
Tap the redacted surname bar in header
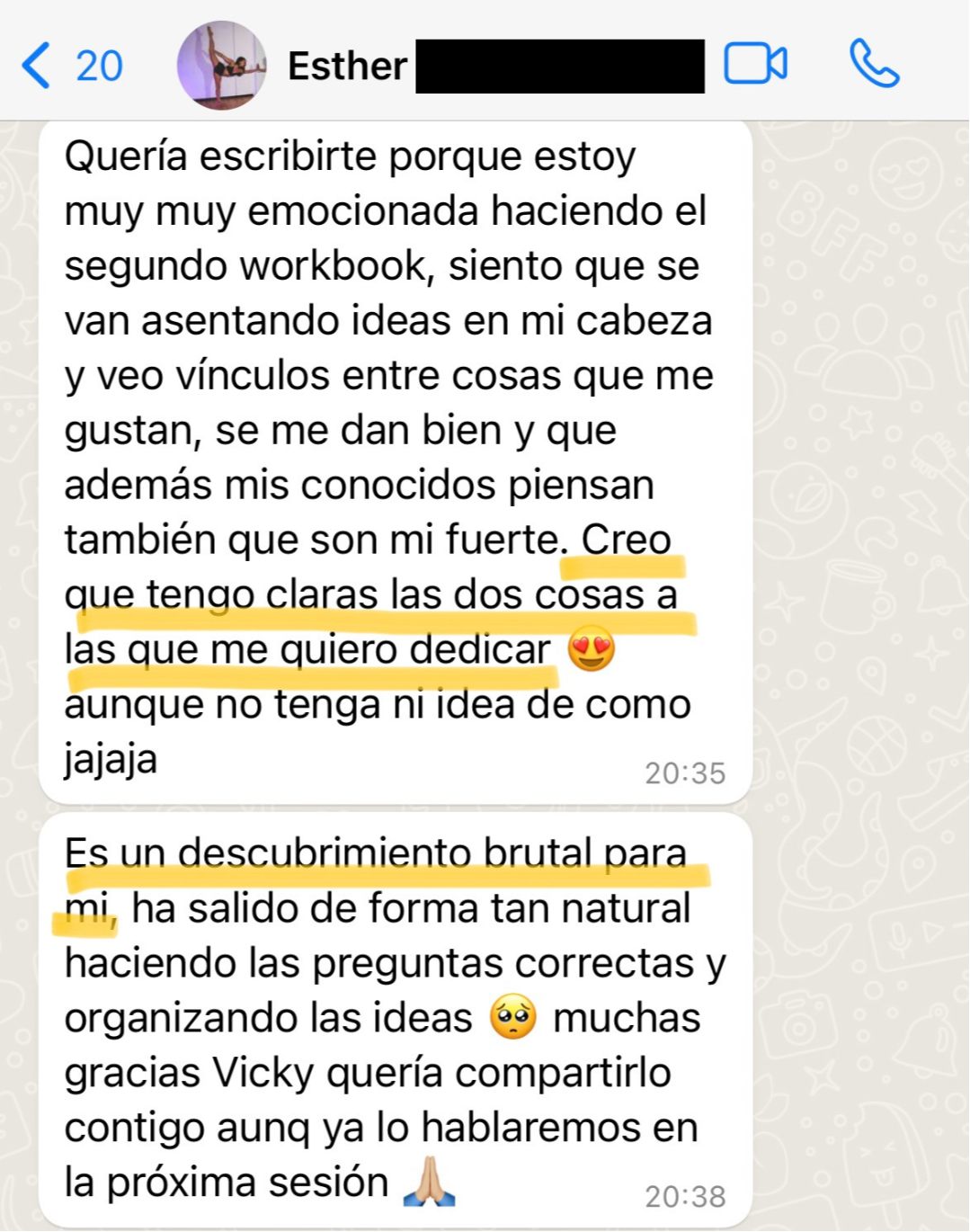point(560,67)
